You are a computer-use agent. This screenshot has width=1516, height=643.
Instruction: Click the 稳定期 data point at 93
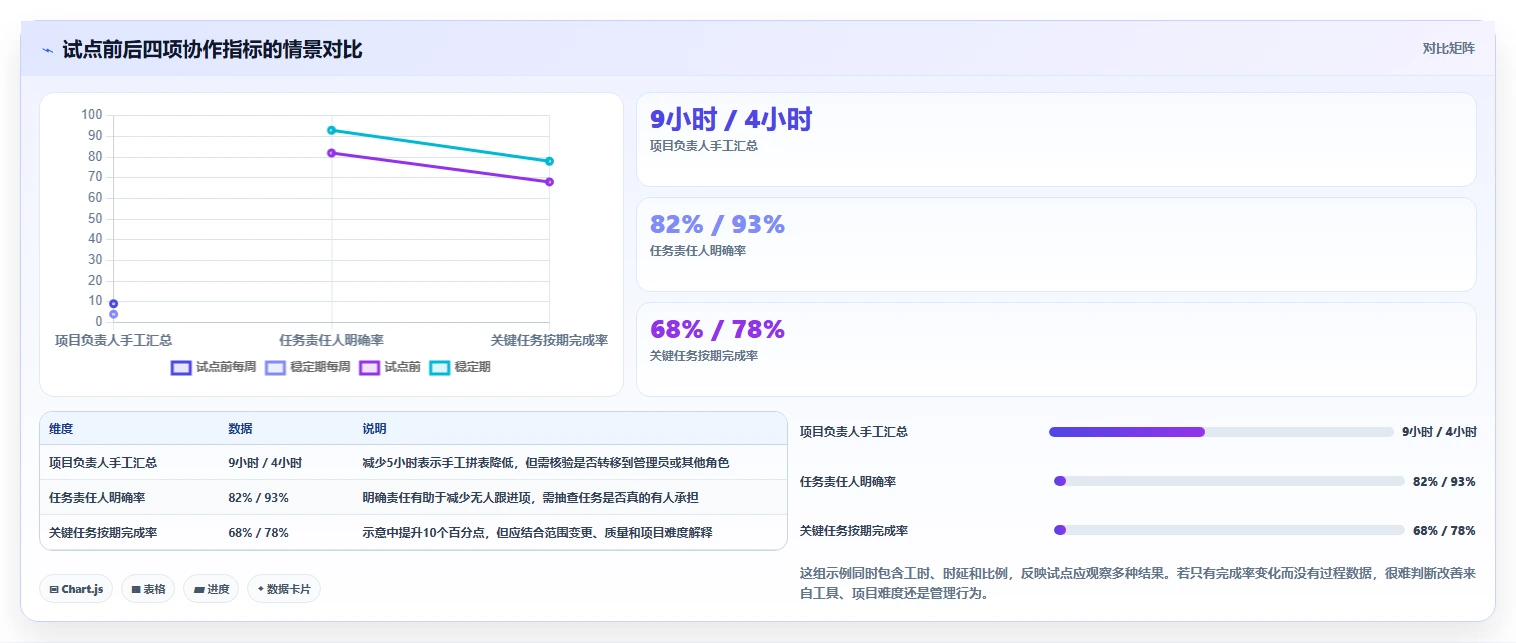tap(331, 130)
